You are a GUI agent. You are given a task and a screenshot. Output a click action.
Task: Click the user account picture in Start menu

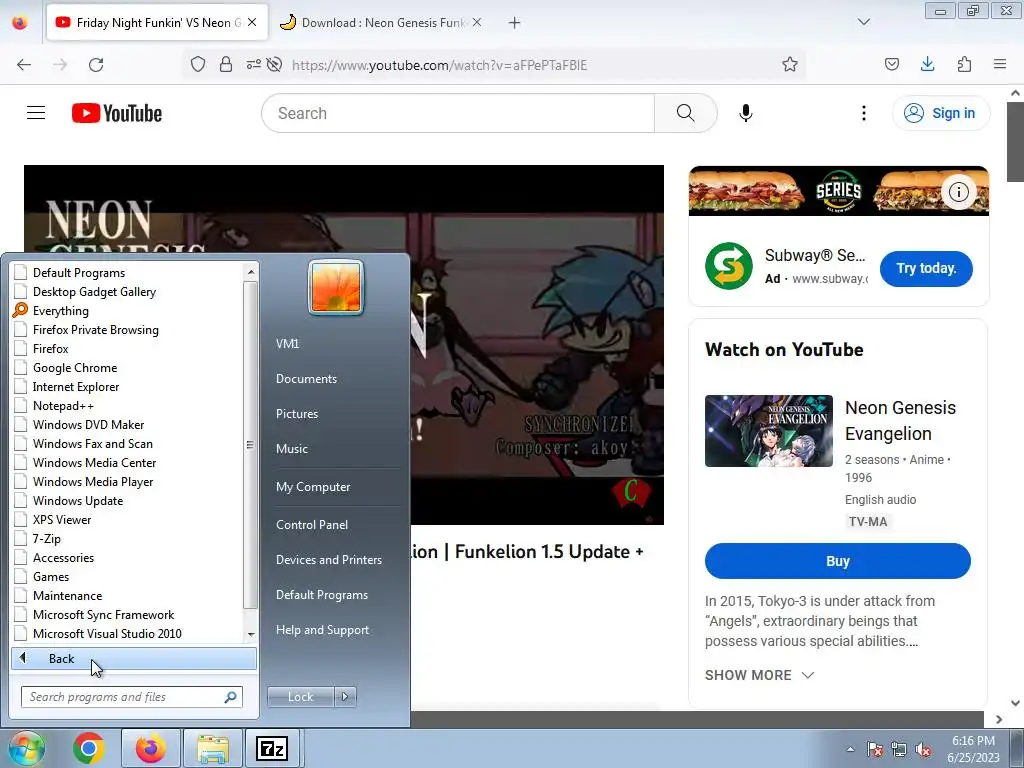pos(336,287)
